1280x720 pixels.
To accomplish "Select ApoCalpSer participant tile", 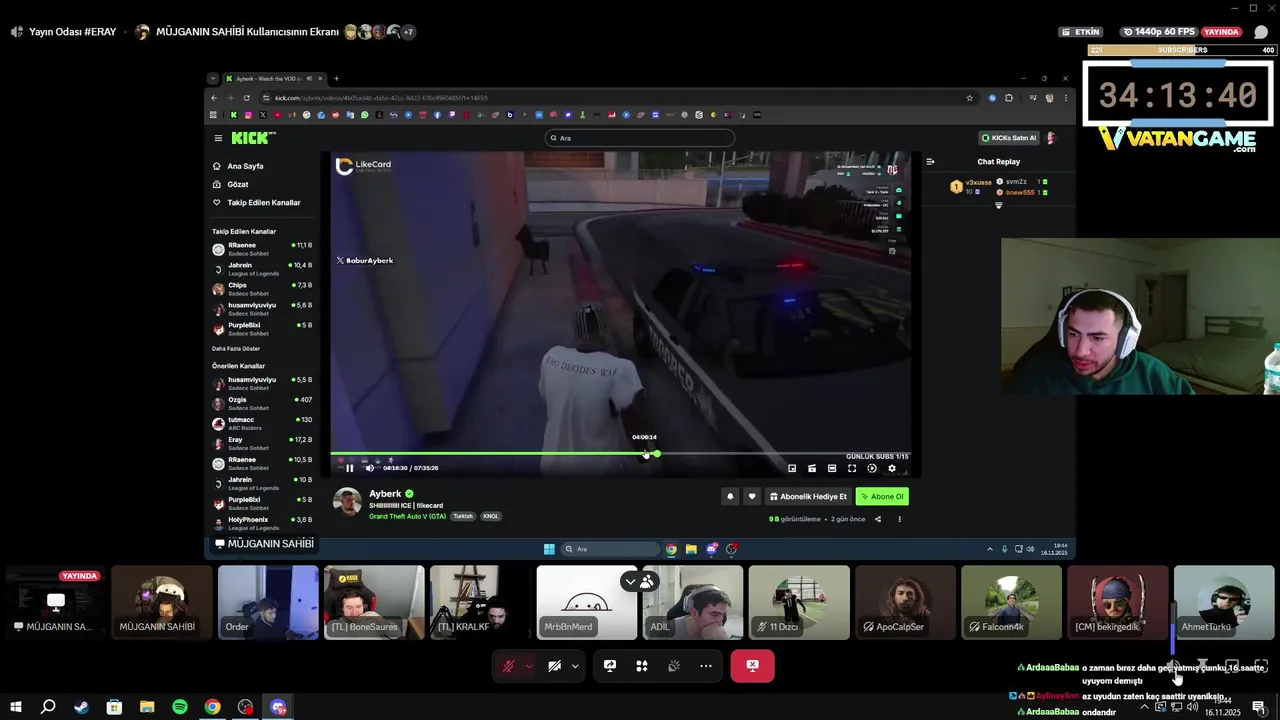I will 906,603.
